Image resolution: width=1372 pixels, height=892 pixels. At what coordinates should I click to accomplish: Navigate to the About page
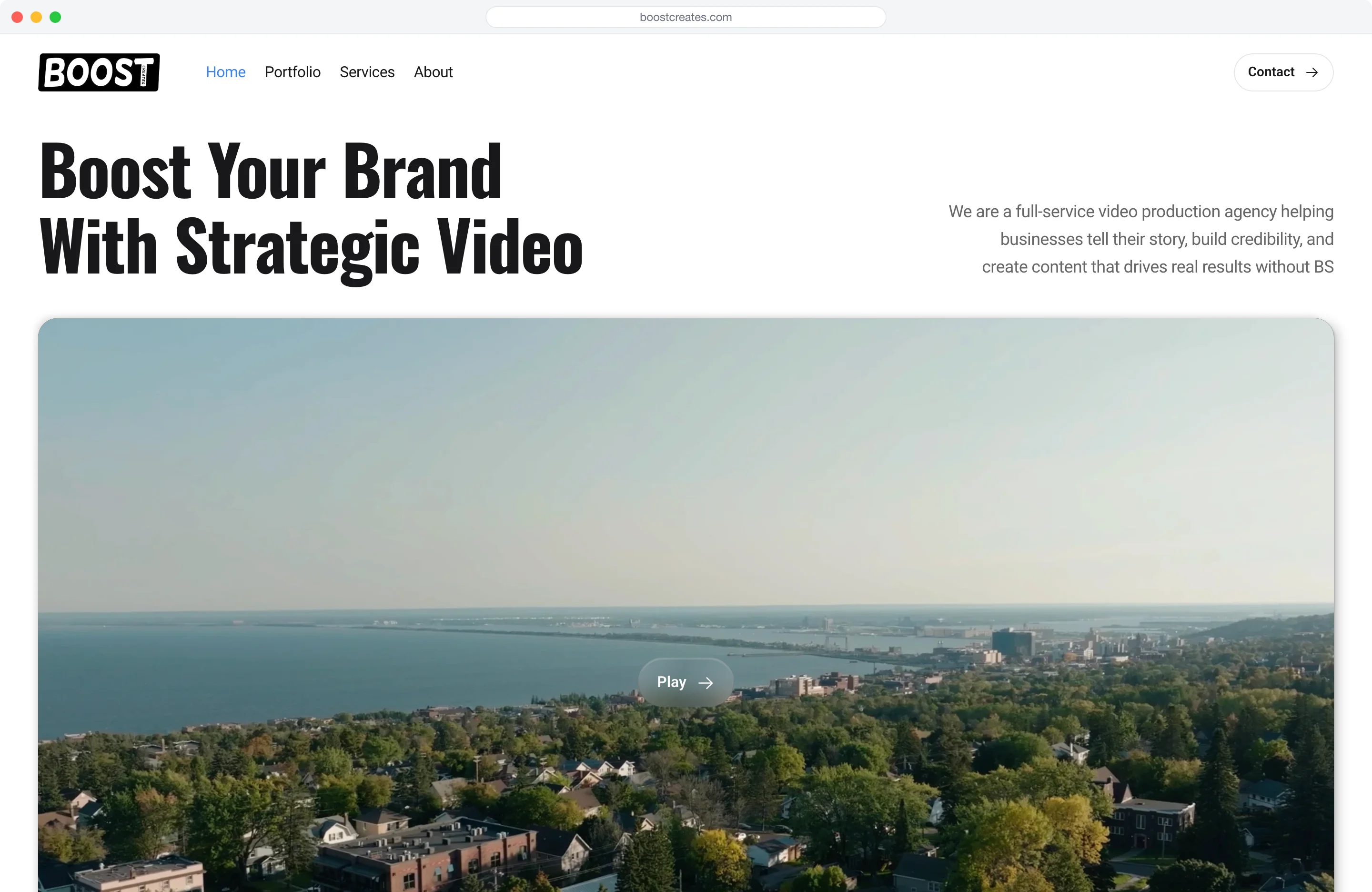point(433,72)
